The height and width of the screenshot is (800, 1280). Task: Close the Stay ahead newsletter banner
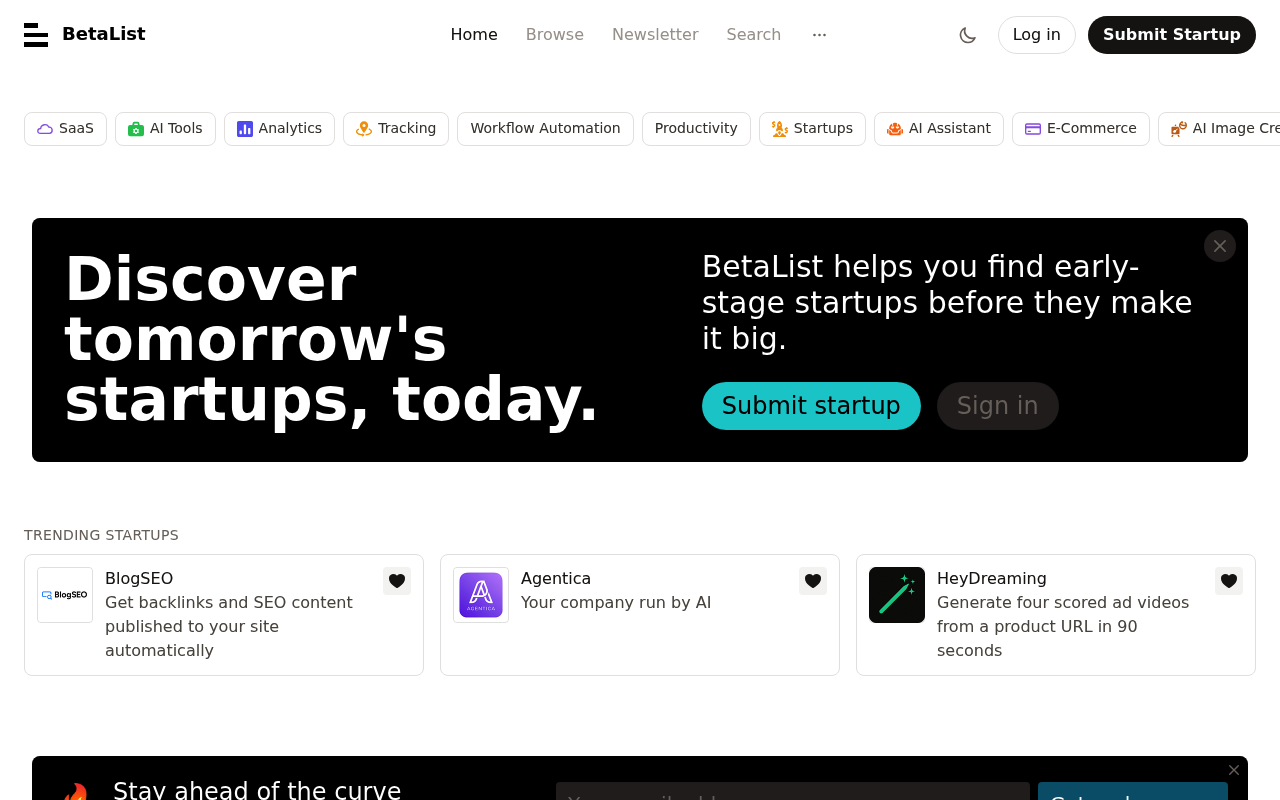point(1234,770)
